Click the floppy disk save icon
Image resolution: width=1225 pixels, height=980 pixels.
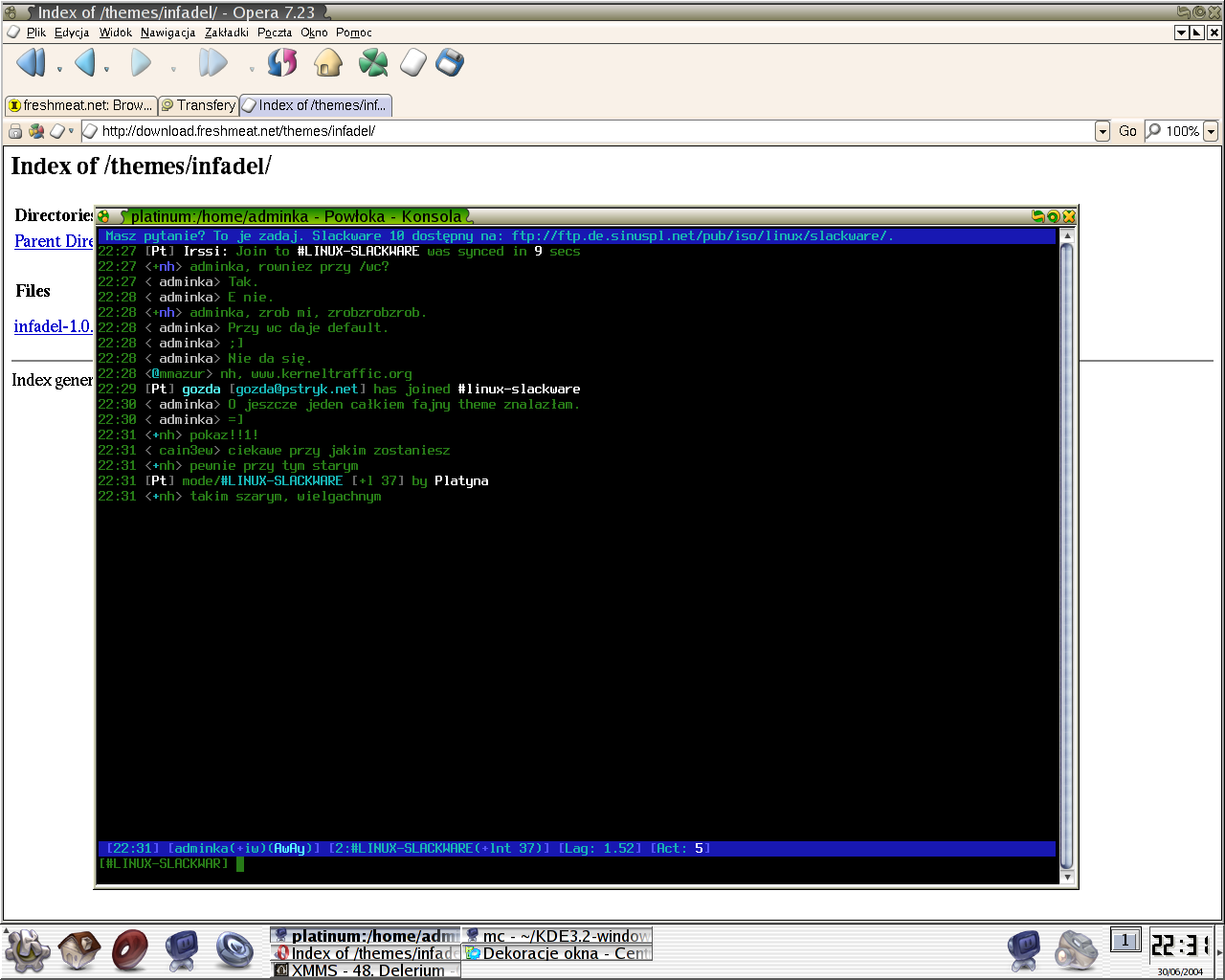(x=450, y=63)
